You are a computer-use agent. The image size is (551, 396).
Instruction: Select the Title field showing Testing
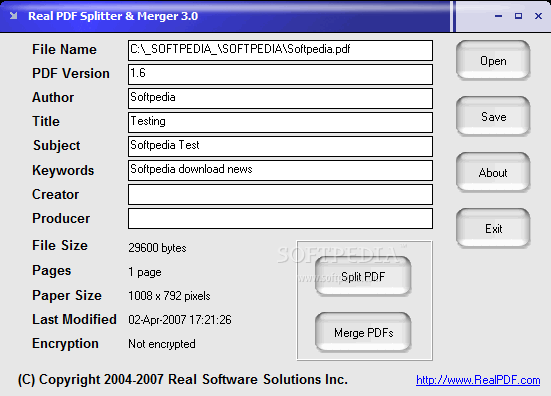280,122
